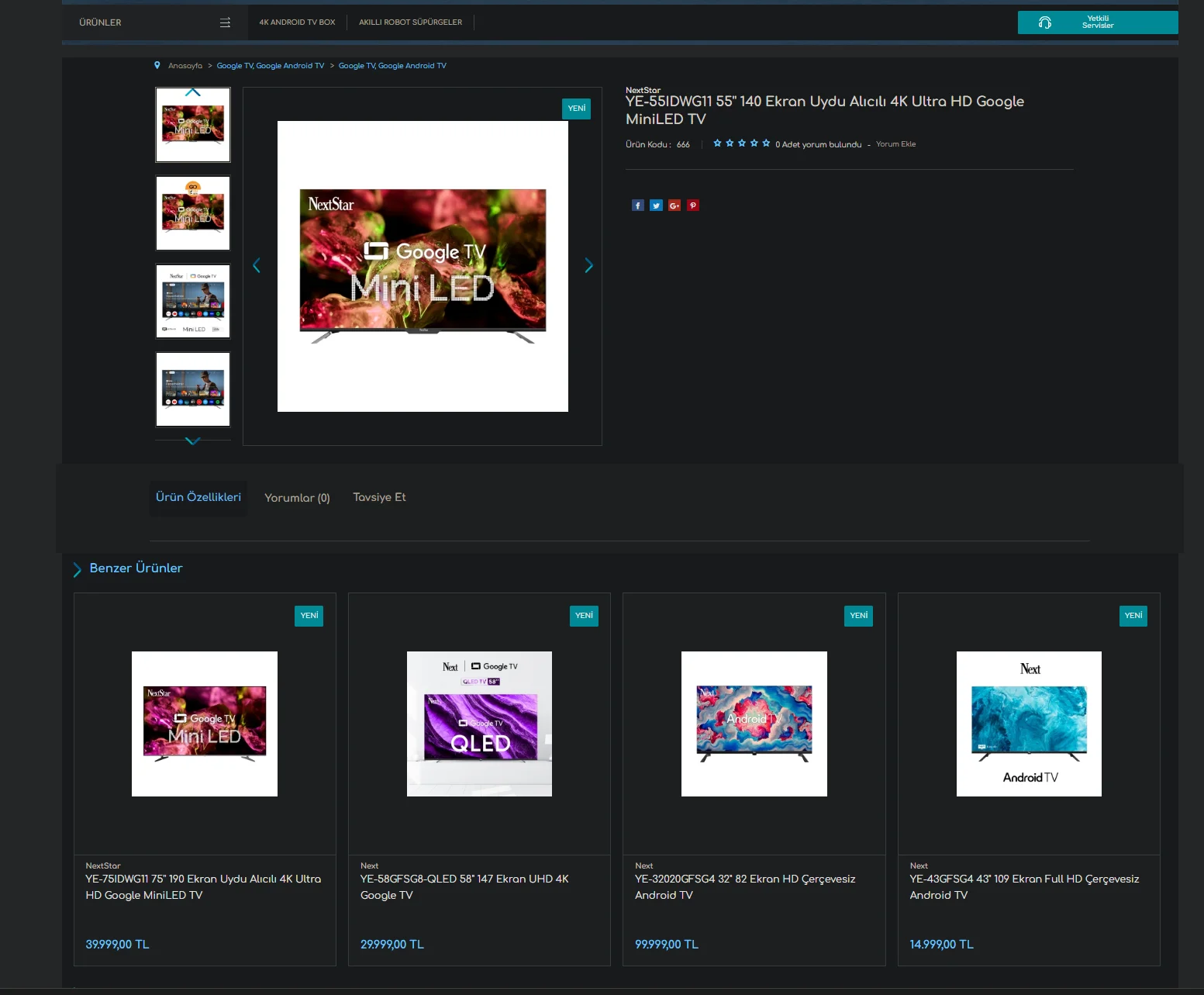Open YE-32020GFSG4 32" product title link
1204x995 pixels.
coord(745,887)
